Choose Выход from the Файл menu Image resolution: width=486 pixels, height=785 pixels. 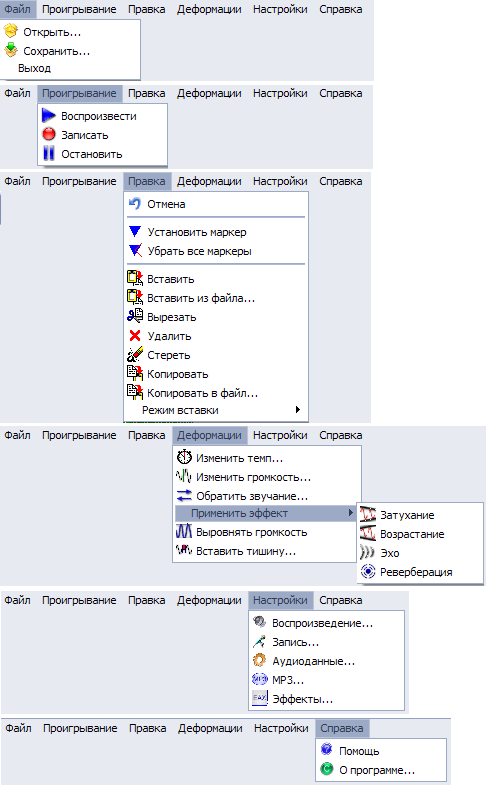[x=34, y=68]
